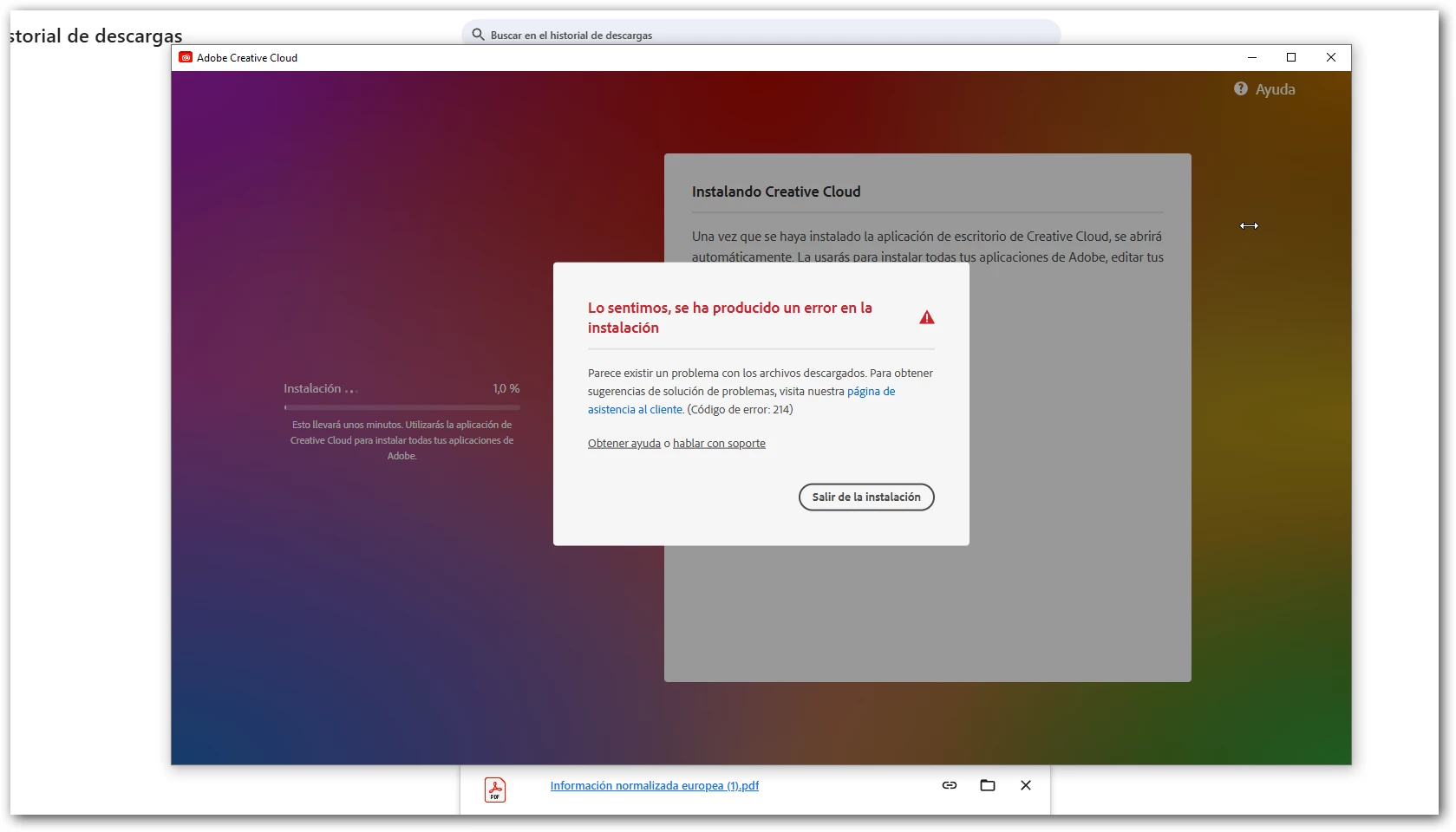Click the Código de error: 214 text
1456x832 pixels.
(740, 409)
